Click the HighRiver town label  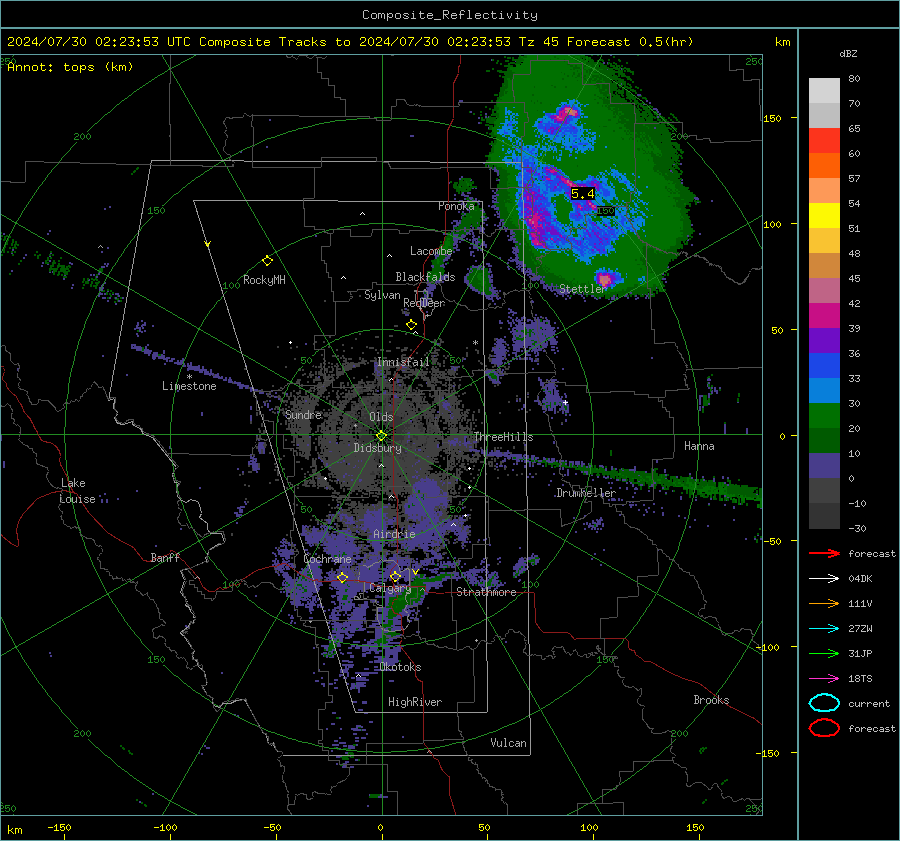pos(415,702)
